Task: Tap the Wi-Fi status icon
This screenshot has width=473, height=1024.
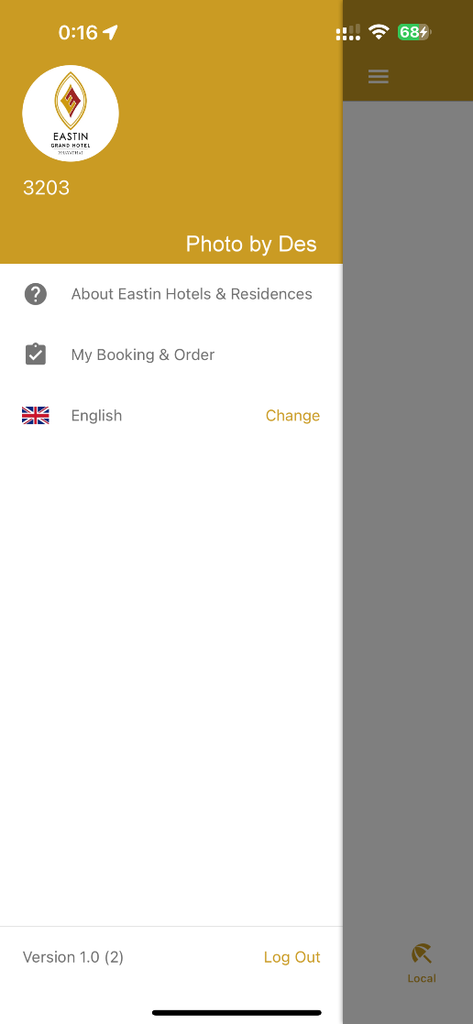Action: pos(378,32)
